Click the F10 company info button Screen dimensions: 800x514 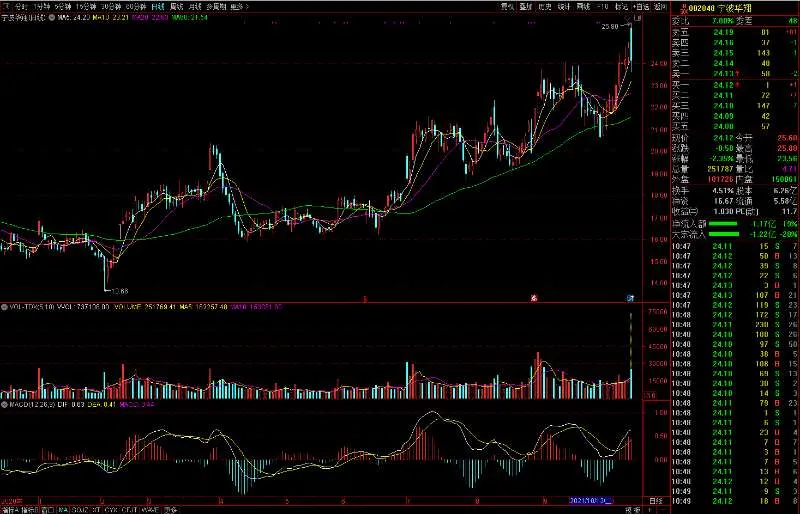603,7
